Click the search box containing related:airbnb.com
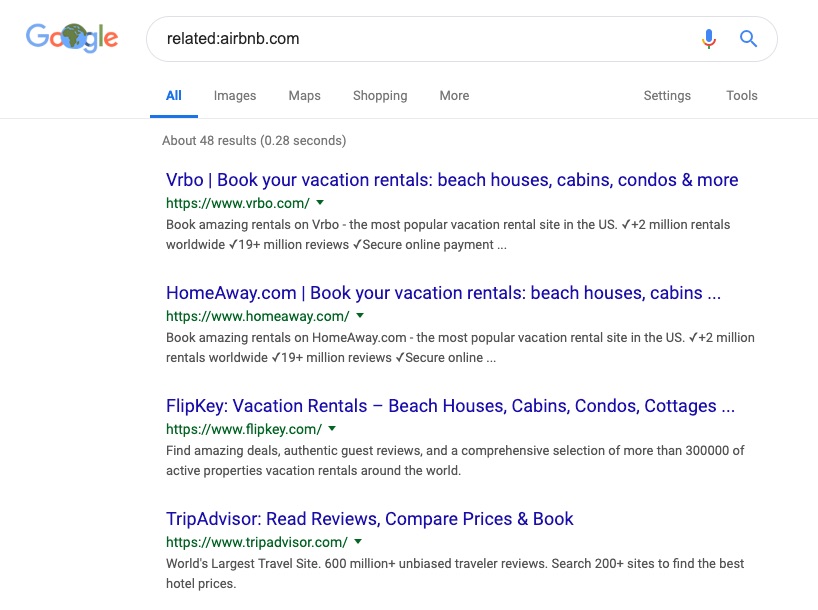818x610 pixels. point(462,39)
